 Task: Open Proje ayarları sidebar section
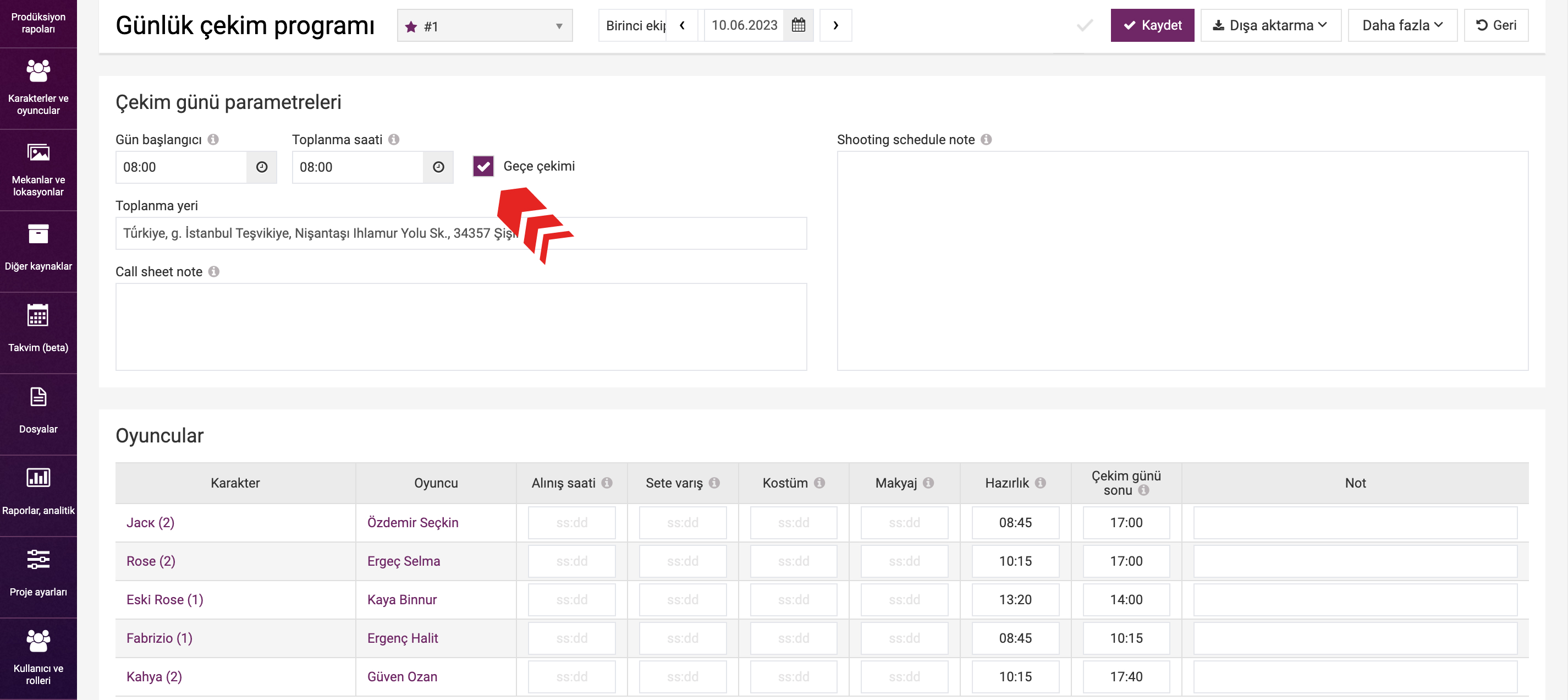point(38,577)
